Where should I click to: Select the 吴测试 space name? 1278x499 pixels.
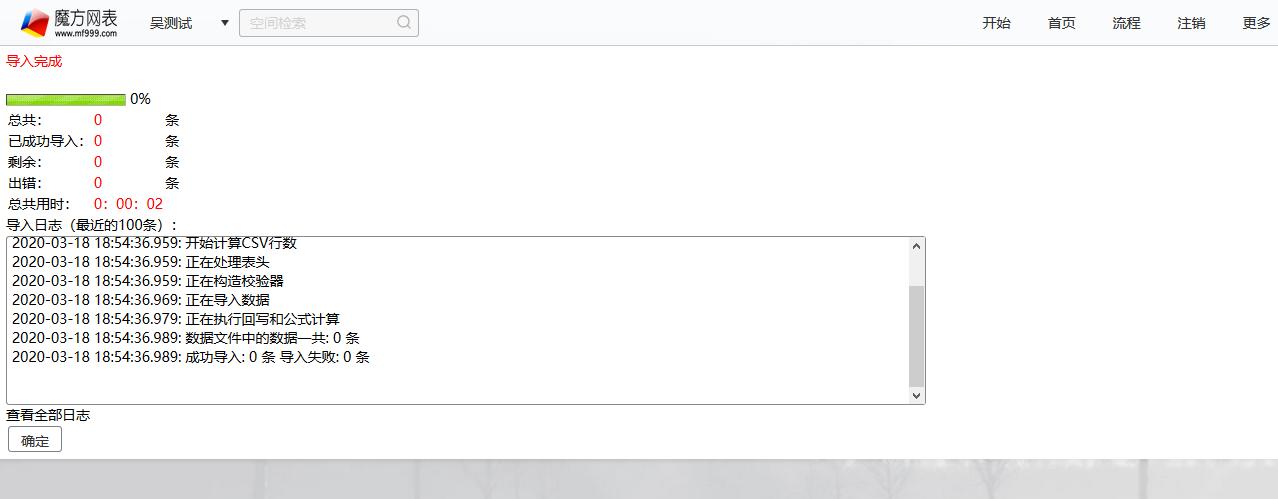(x=171, y=23)
